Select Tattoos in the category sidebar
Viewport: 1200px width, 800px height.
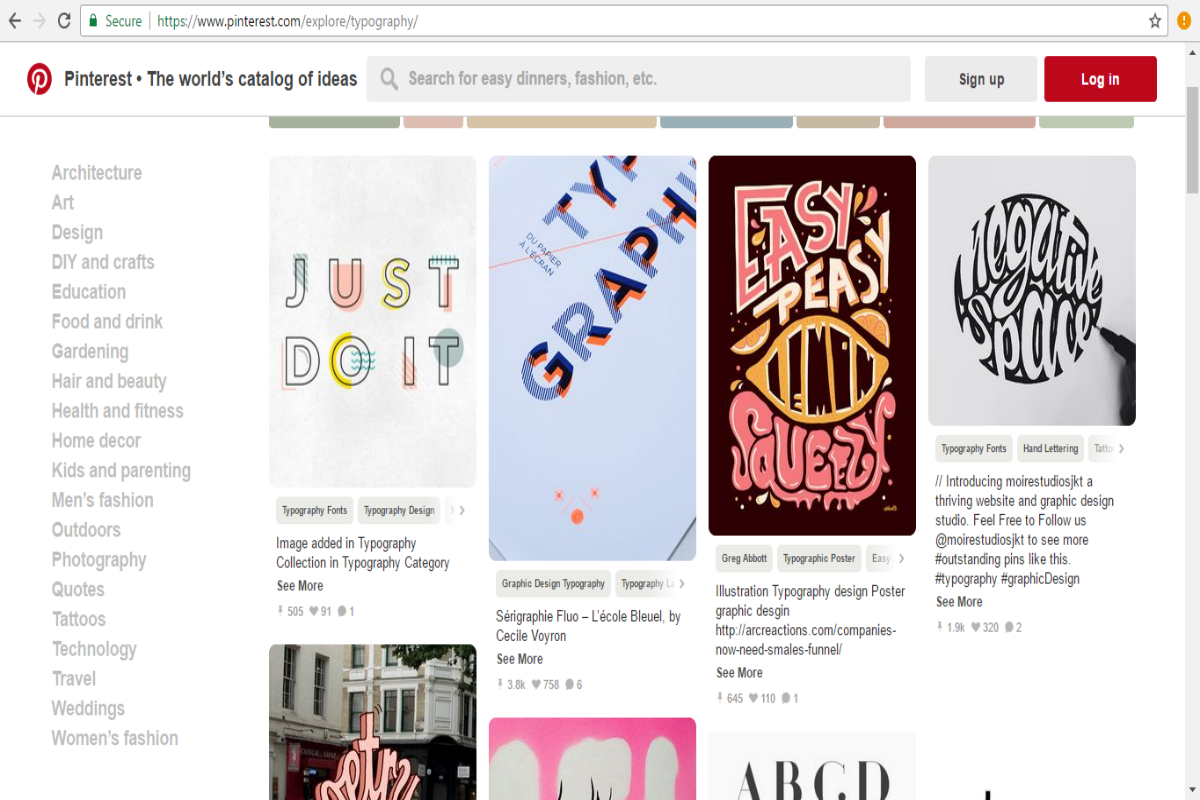pos(78,619)
